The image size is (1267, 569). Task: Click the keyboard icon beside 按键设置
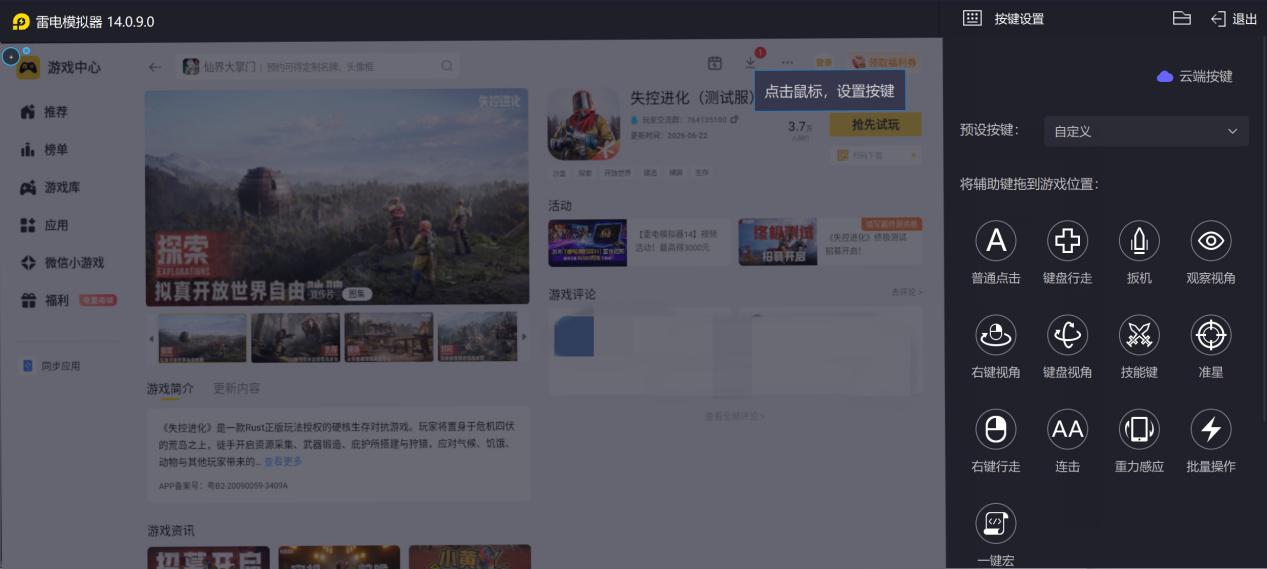(971, 18)
